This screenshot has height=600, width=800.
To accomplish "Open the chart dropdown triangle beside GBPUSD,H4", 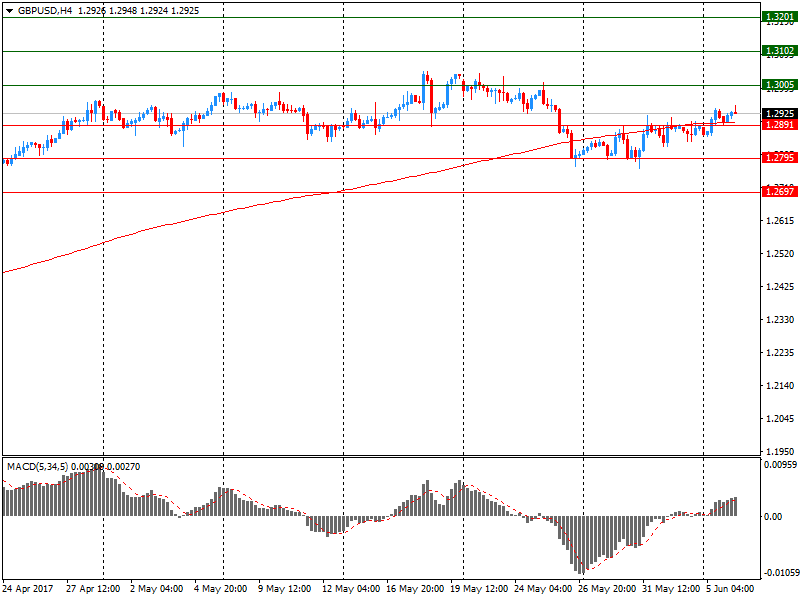I will coord(9,11).
